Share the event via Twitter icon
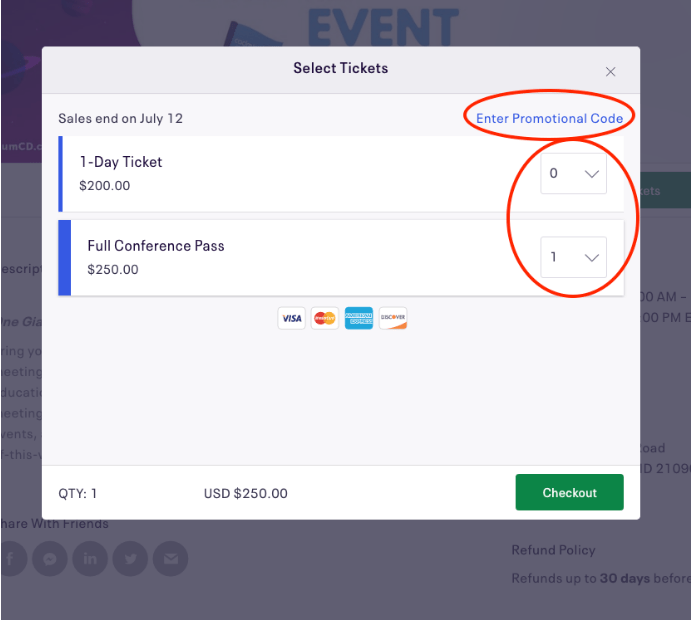691x621 pixels. [x=130, y=559]
